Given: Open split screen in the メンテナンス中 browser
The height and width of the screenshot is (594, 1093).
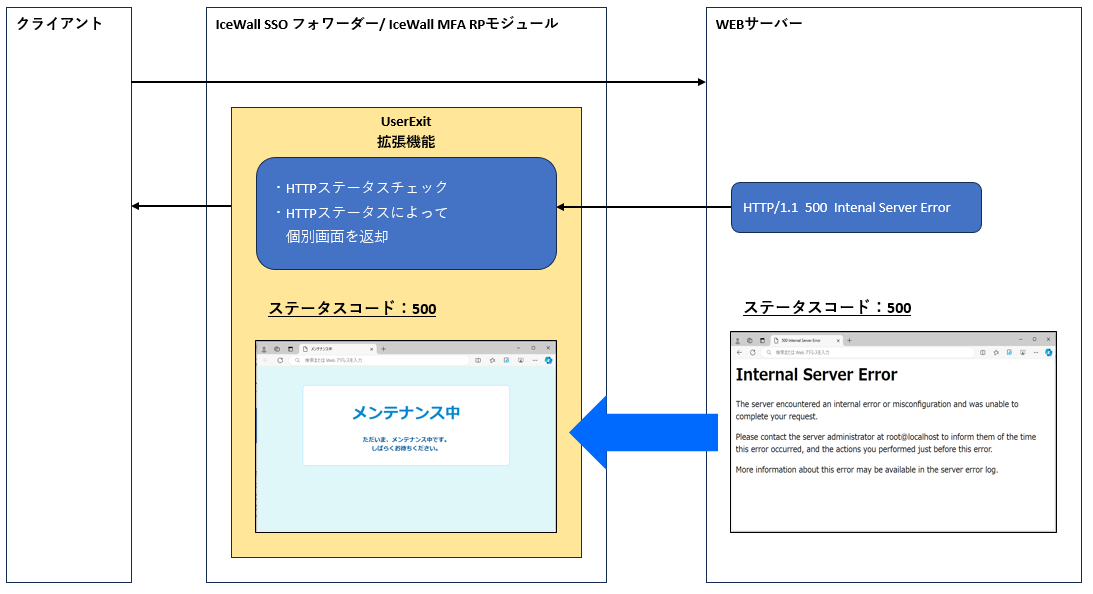Looking at the screenshot, I should coord(478,360).
